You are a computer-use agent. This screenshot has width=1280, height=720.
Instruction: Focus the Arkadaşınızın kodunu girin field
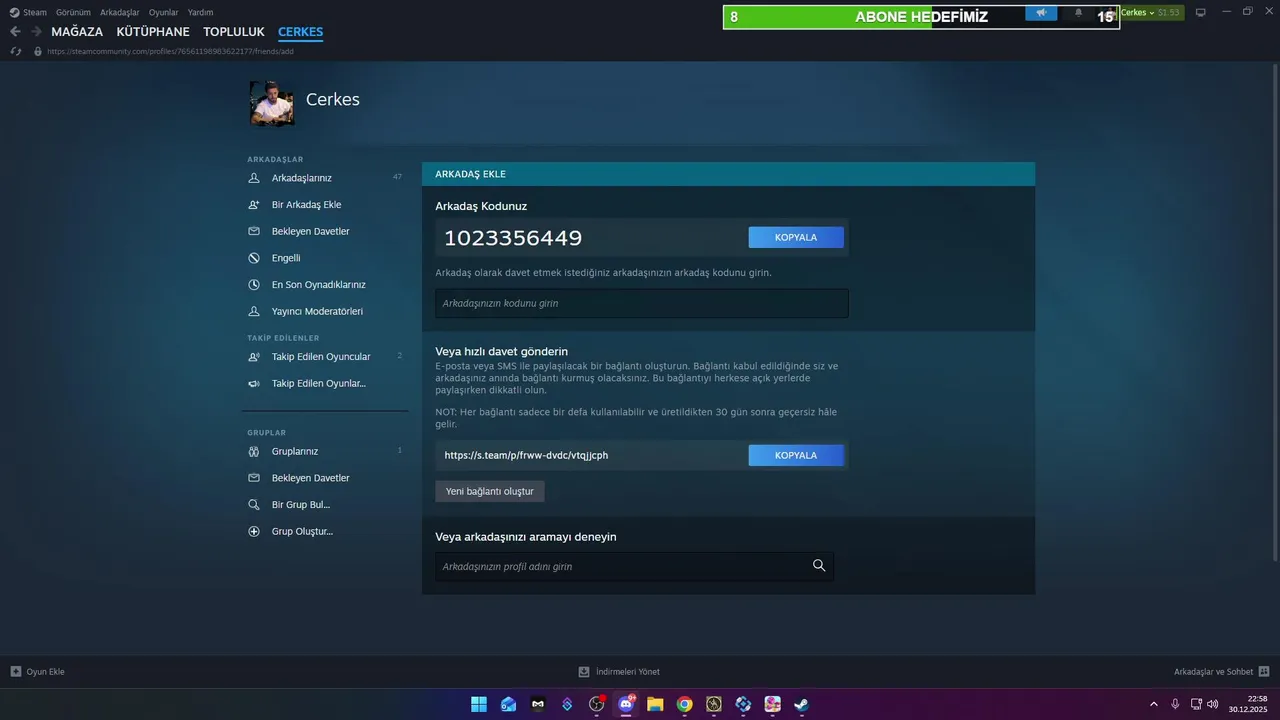click(642, 303)
